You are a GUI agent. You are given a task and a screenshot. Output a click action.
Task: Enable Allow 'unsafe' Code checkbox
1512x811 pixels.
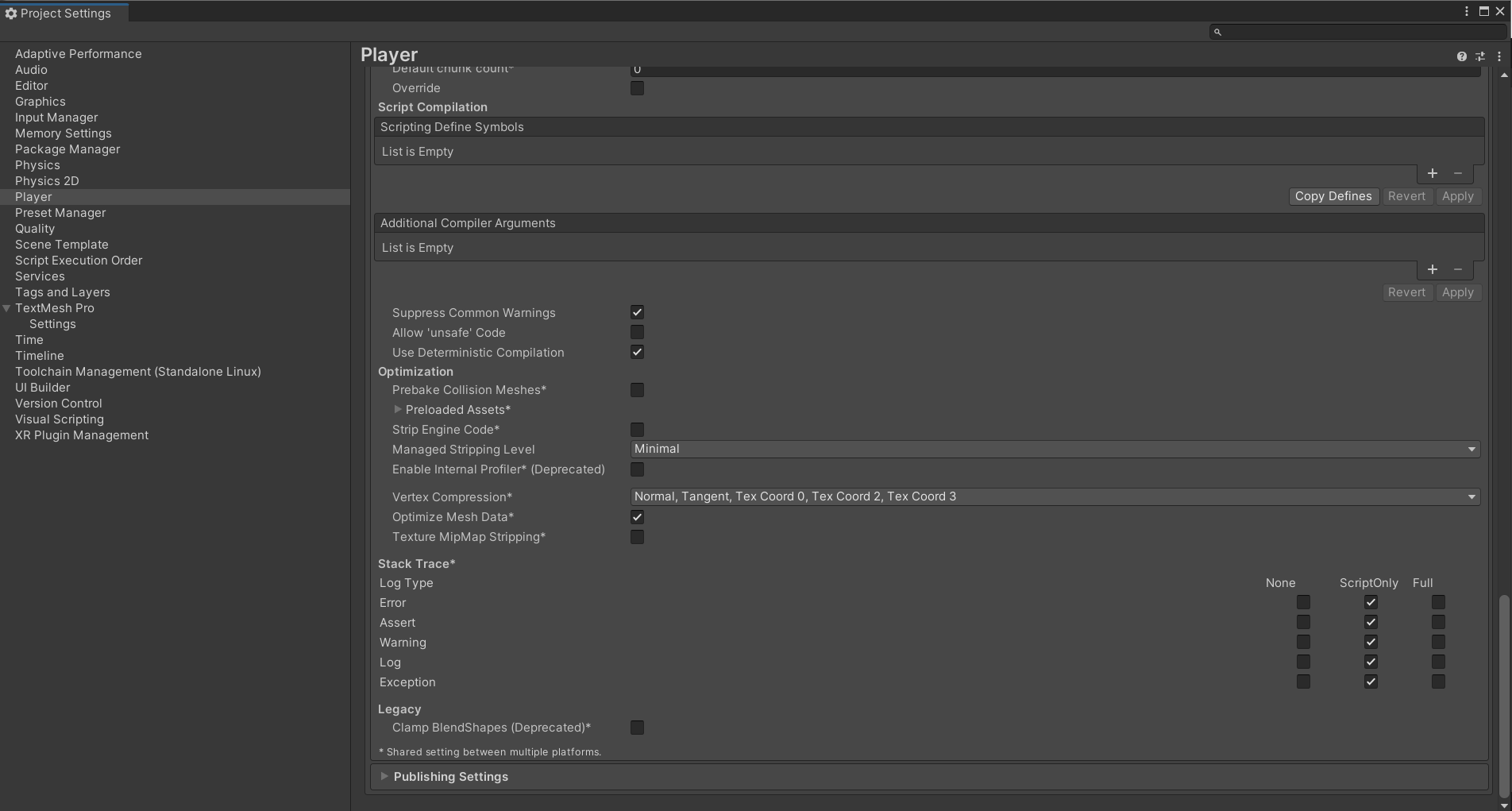(637, 332)
